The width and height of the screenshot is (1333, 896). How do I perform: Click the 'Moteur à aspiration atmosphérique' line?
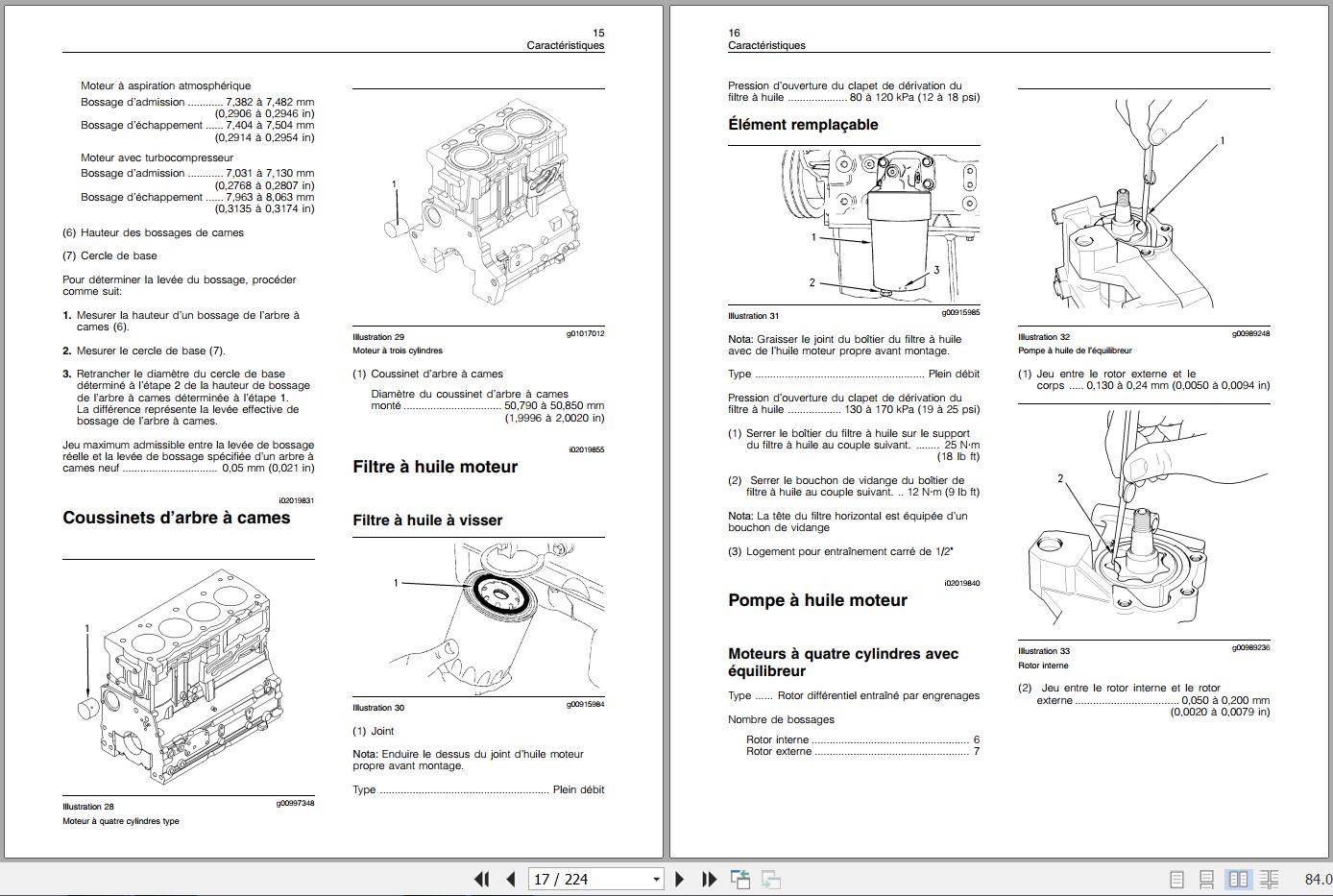click(165, 86)
